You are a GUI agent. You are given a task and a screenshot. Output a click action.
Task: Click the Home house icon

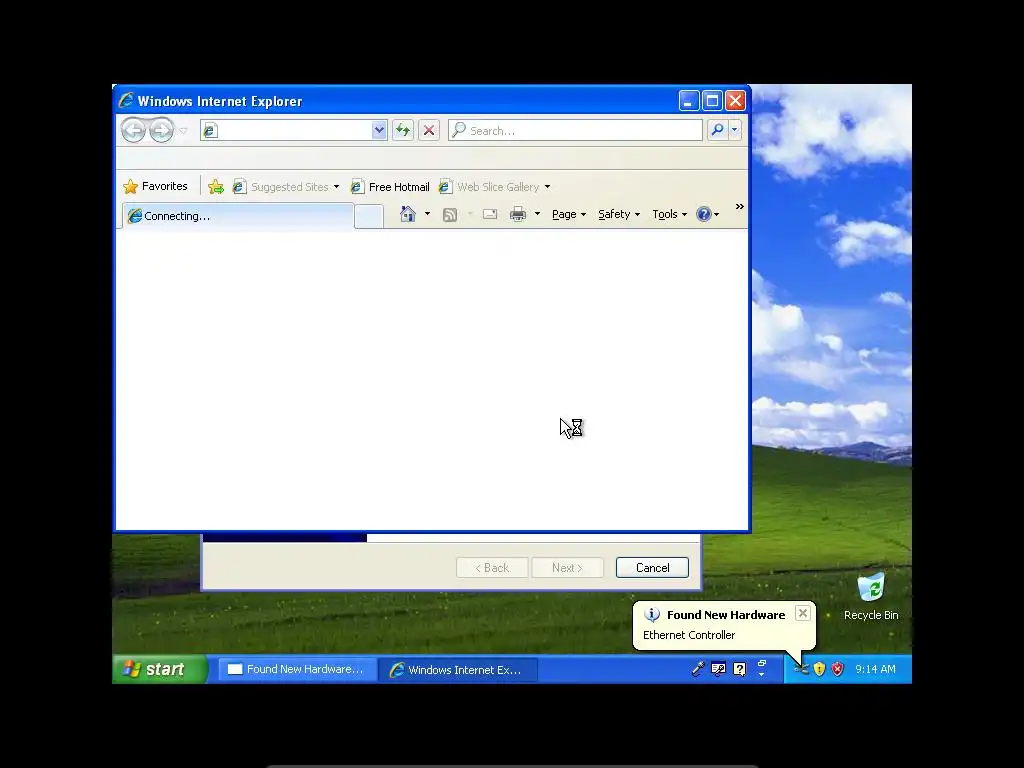(x=408, y=214)
